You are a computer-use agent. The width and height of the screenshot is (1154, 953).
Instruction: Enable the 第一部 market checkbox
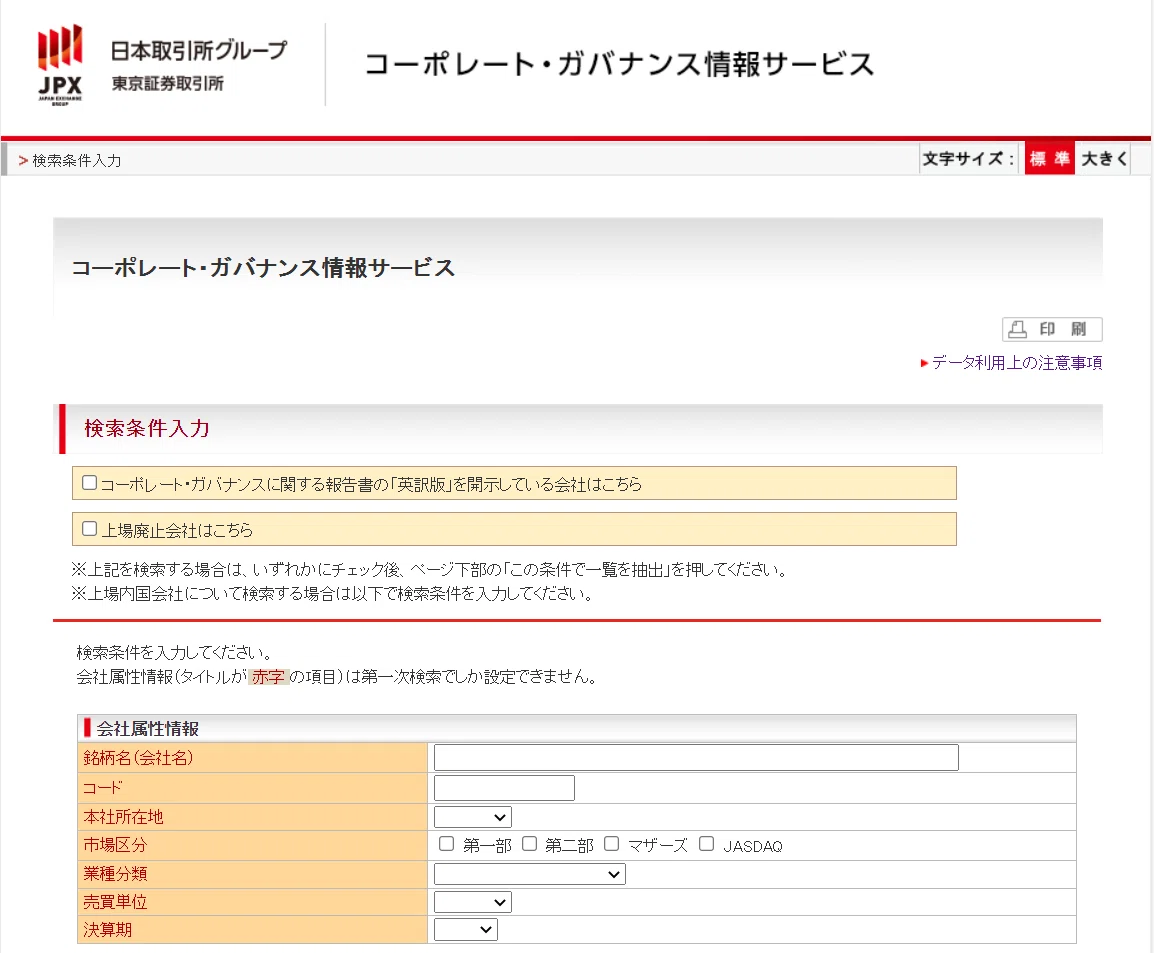click(446, 843)
